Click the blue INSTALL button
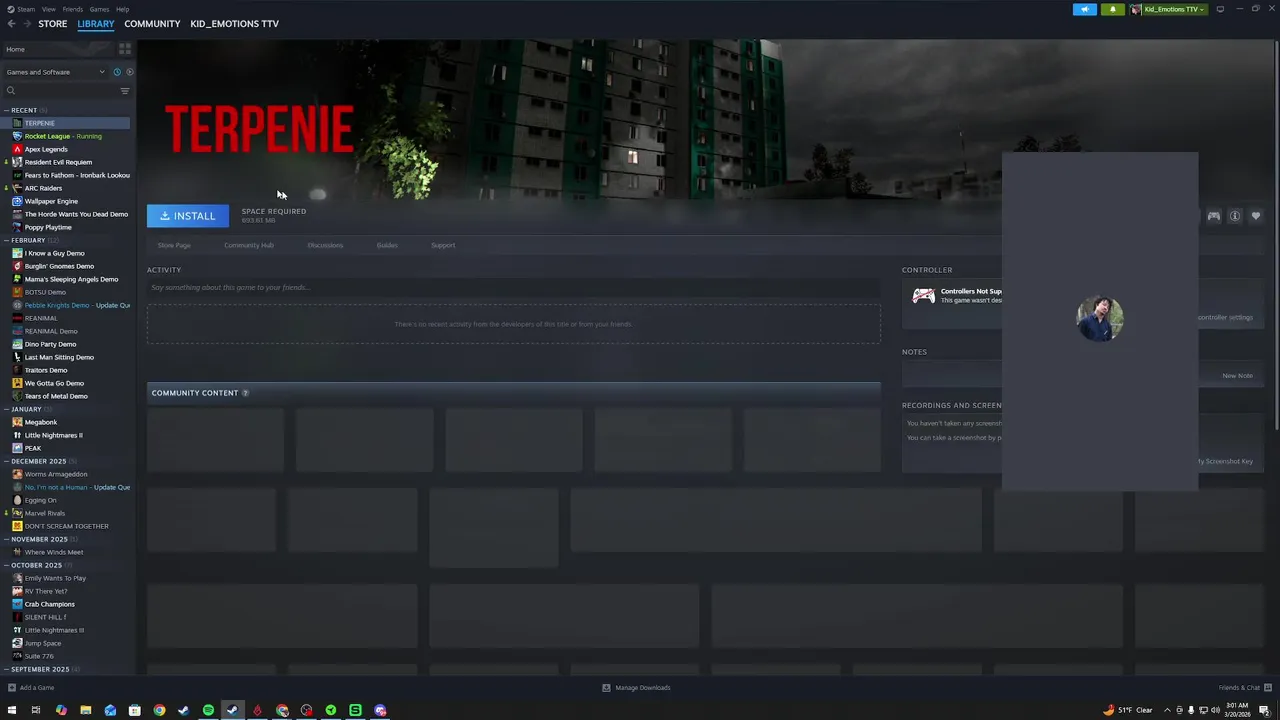Screen dimensions: 1280x720 188,216
